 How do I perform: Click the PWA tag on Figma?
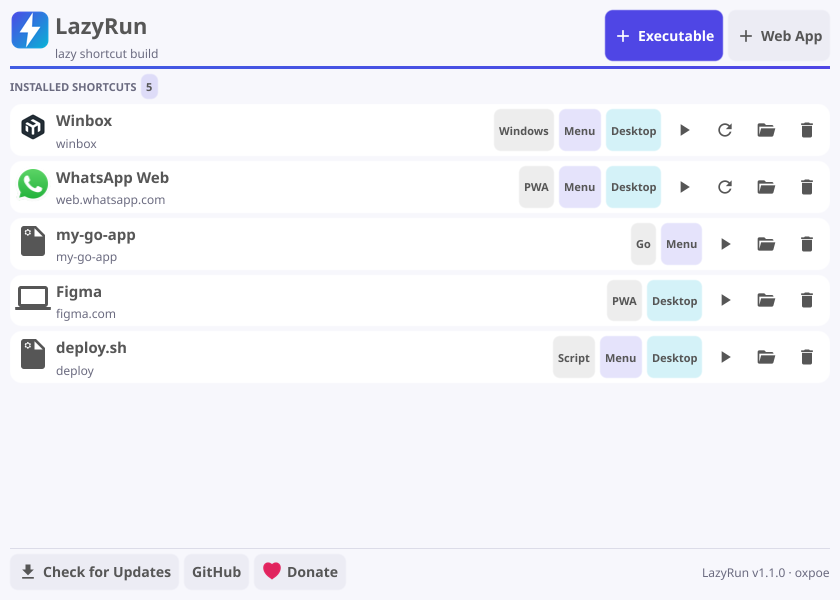pos(624,301)
